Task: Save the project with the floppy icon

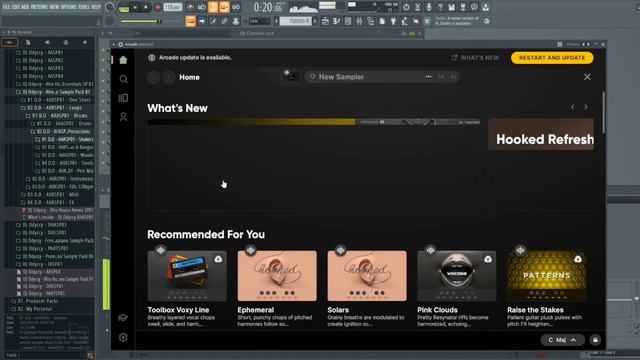Action: tap(451, 7)
